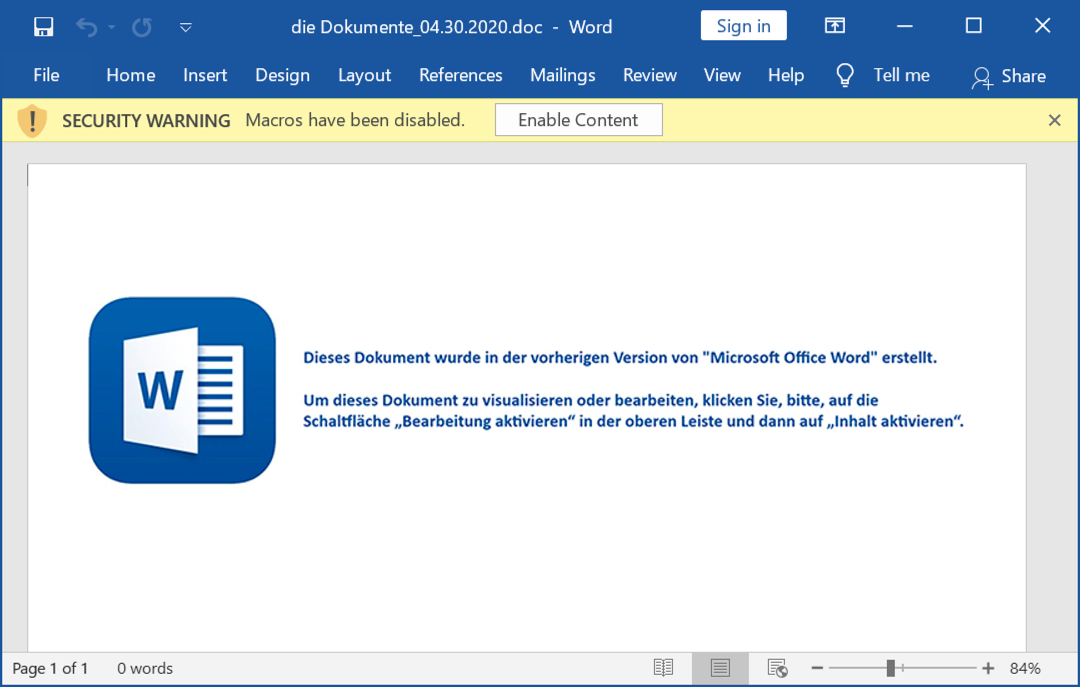This screenshot has height=687, width=1080.
Task: Minimize the Word window
Action: 905,26
